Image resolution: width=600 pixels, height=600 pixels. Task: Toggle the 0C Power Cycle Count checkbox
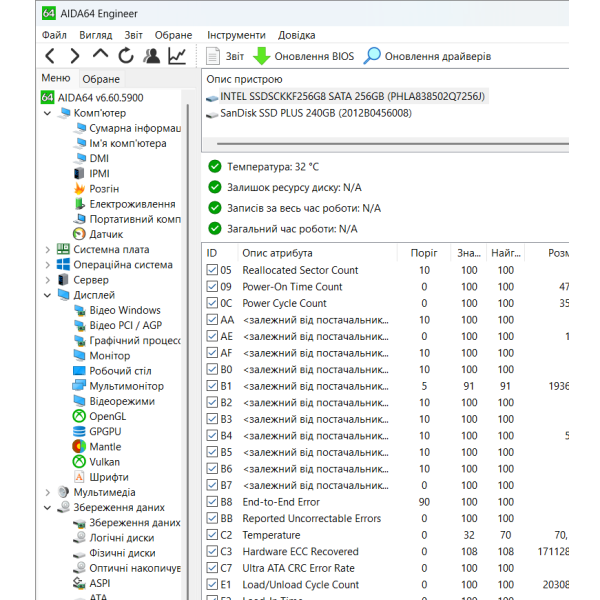click(212, 303)
